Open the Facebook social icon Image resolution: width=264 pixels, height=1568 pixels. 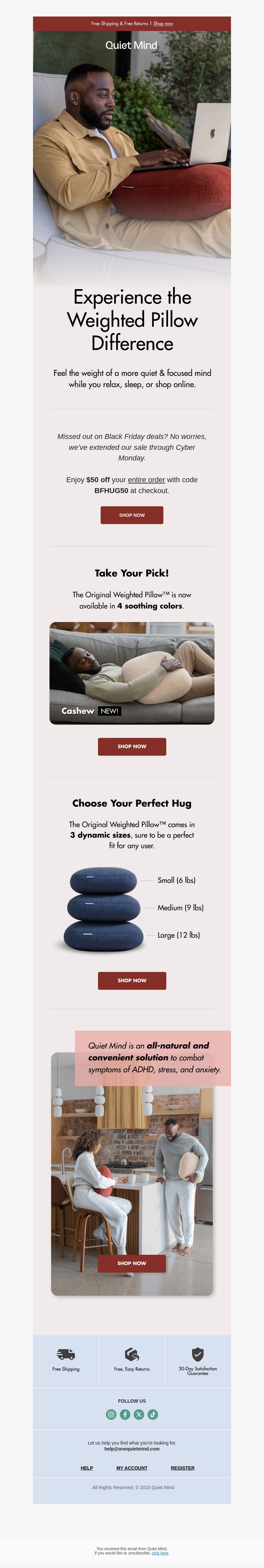click(x=125, y=1414)
